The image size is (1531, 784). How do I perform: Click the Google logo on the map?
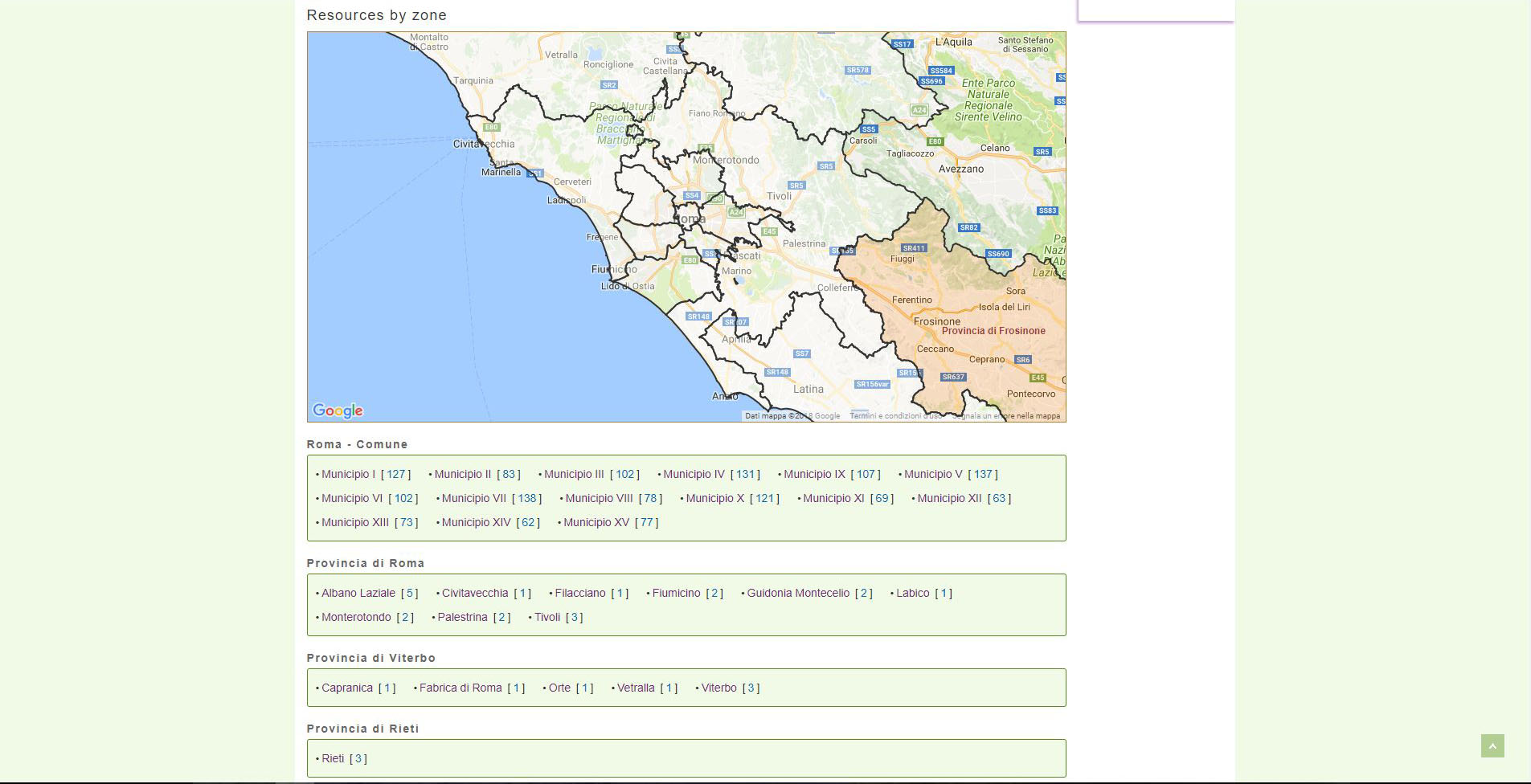(338, 410)
